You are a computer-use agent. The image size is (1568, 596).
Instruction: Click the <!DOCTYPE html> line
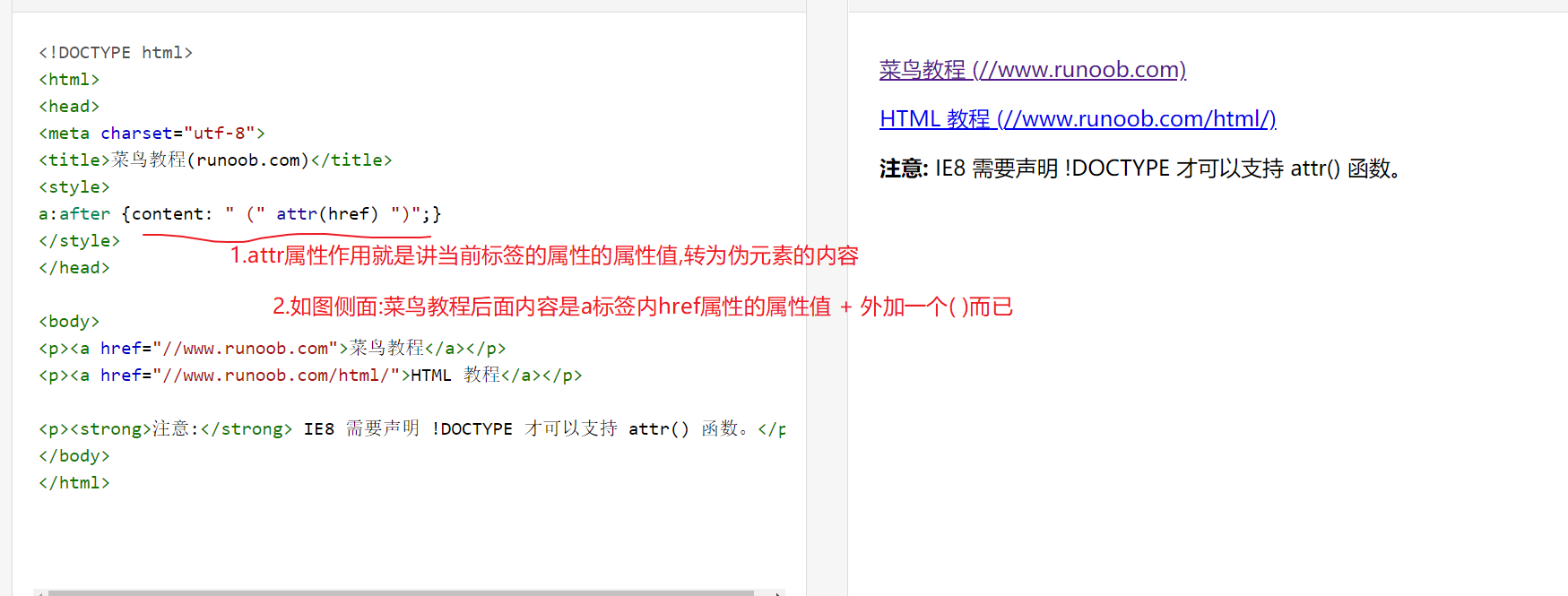pos(116,53)
